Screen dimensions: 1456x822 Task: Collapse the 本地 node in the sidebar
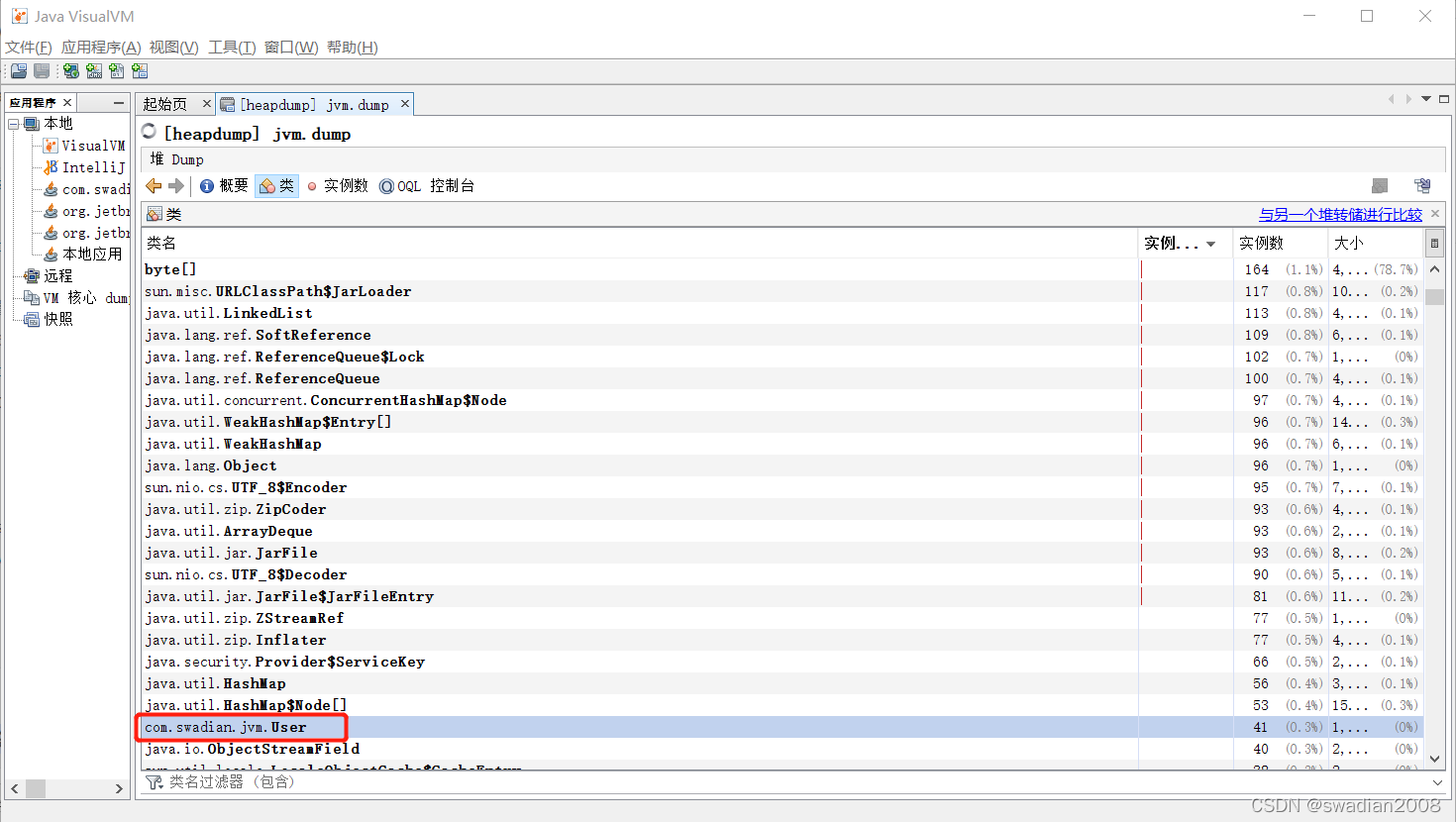point(13,122)
